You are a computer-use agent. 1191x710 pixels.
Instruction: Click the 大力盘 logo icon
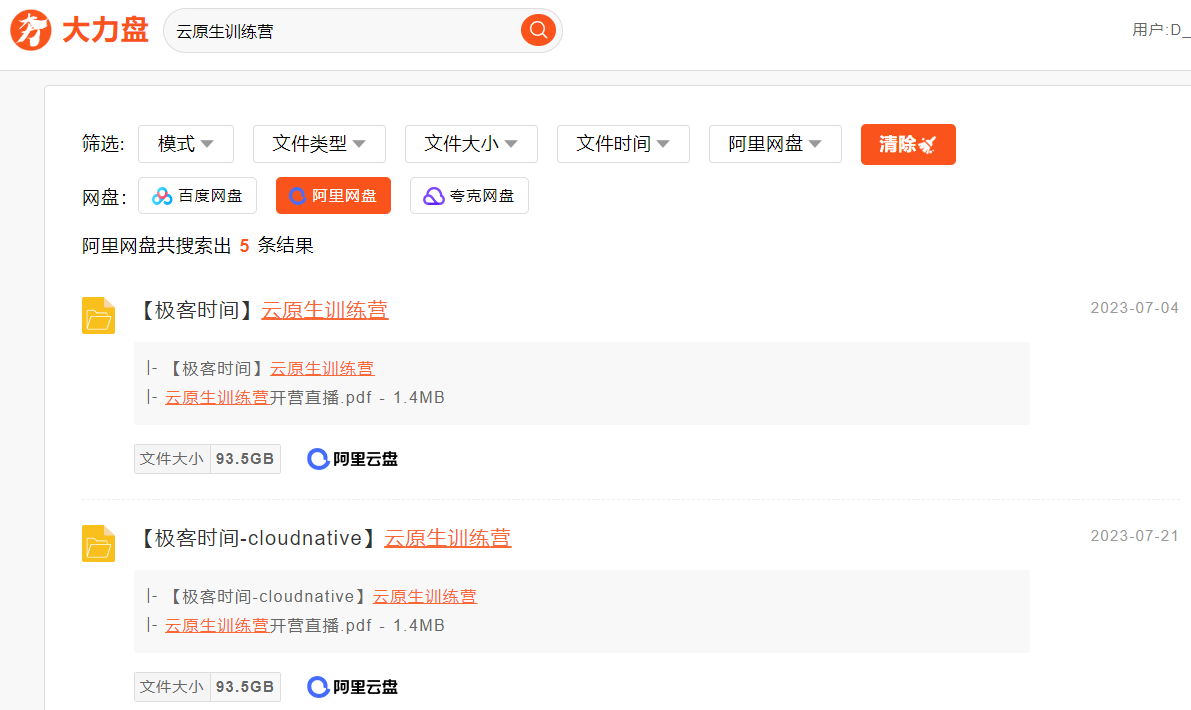pyautogui.click(x=30, y=30)
